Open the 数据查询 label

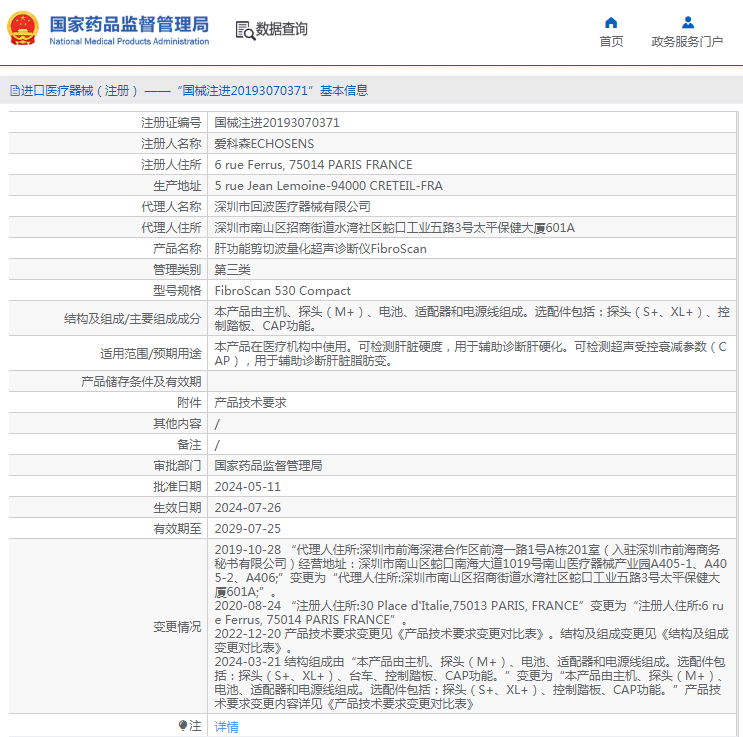282,30
